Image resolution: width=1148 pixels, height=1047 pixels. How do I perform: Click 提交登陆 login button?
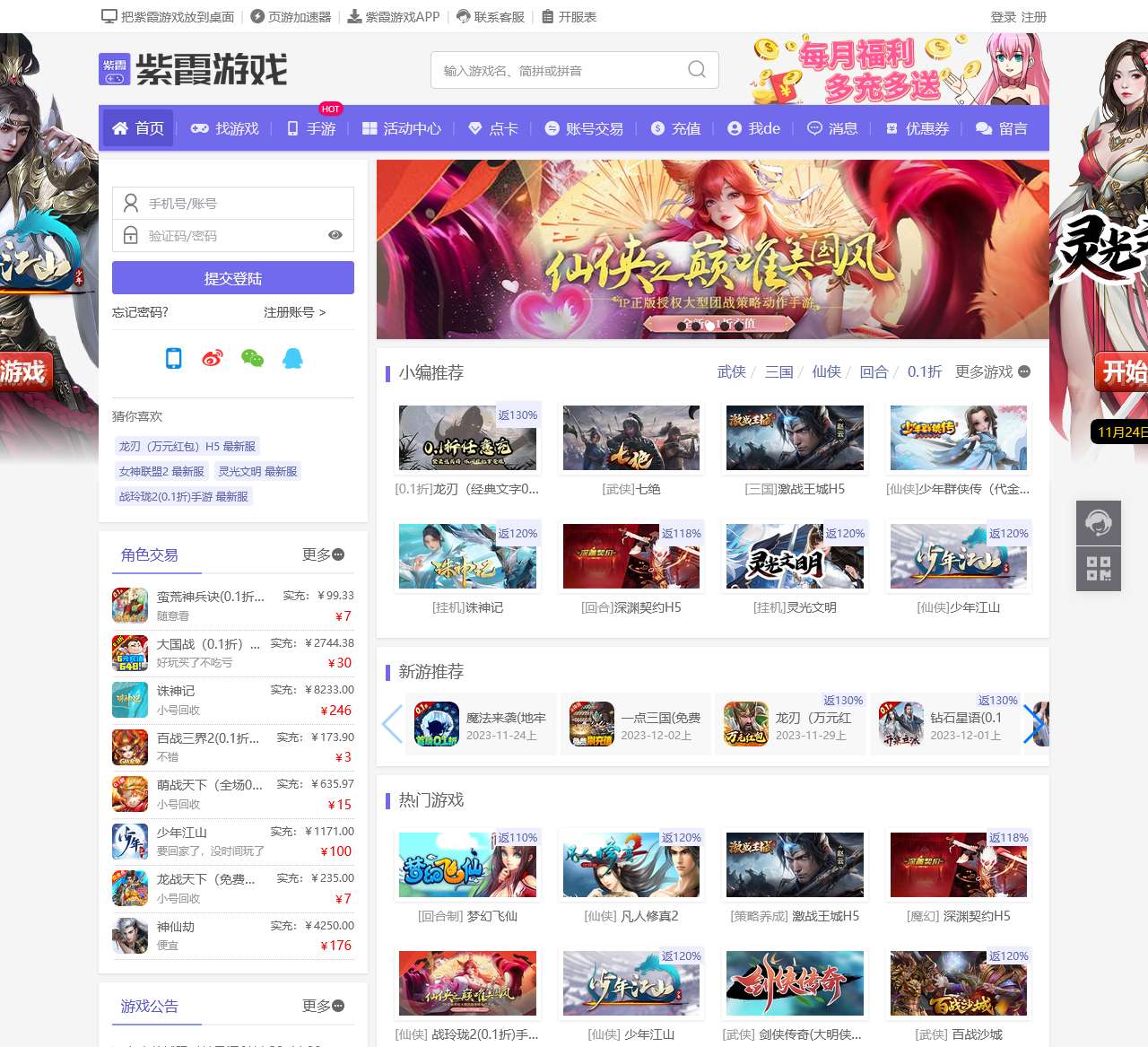point(233,278)
